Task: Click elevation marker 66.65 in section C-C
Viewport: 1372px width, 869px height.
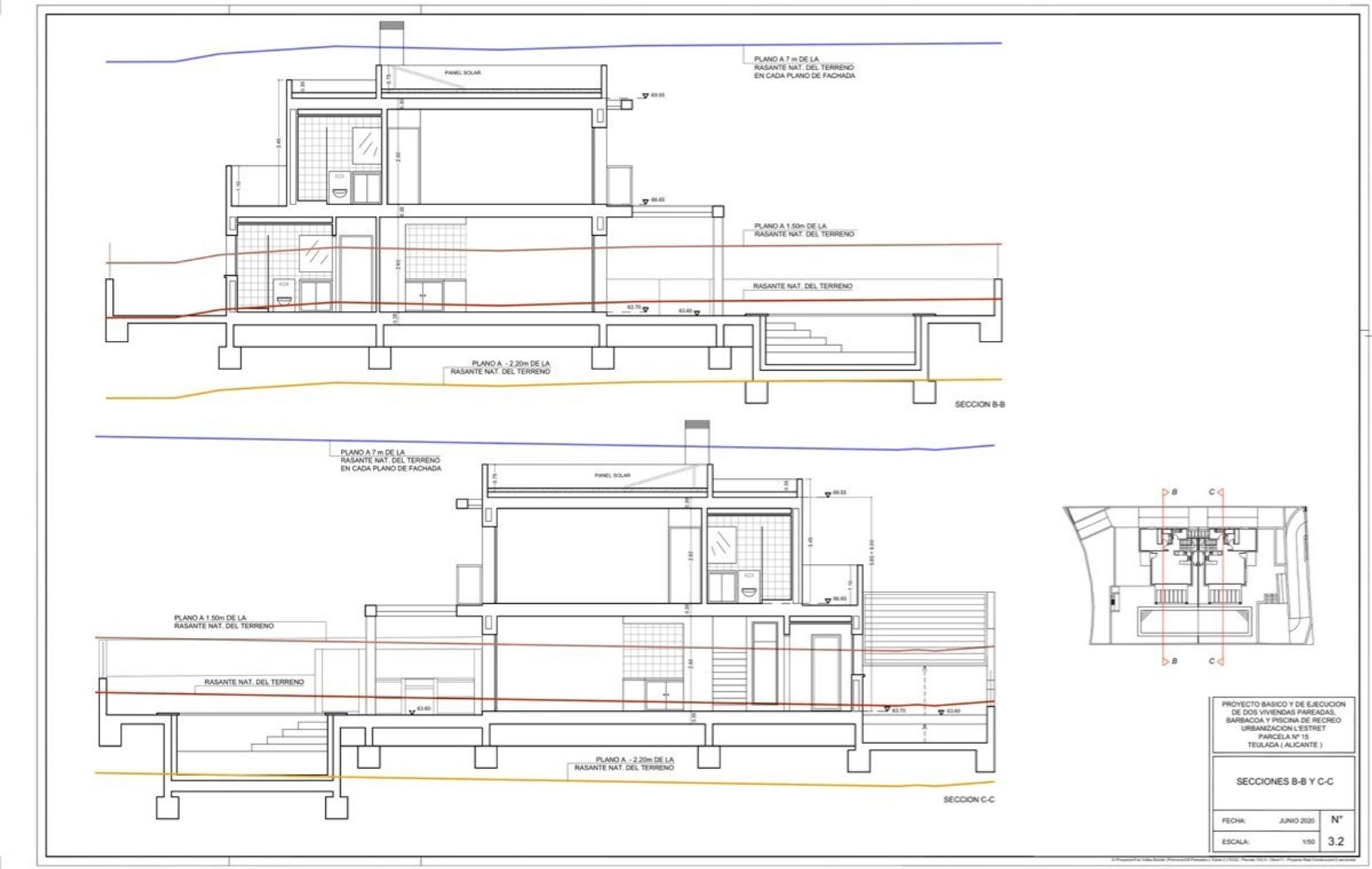Action: 835,599
